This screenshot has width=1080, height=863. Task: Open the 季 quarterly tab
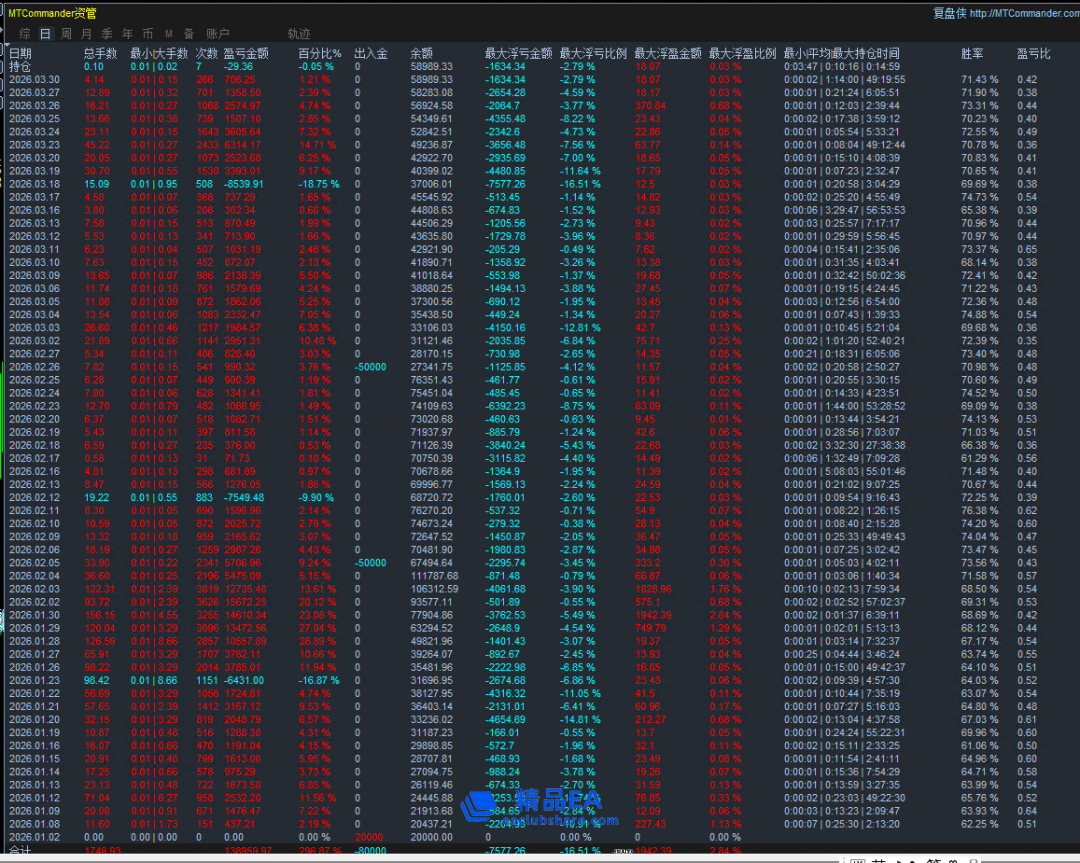(x=106, y=34)
